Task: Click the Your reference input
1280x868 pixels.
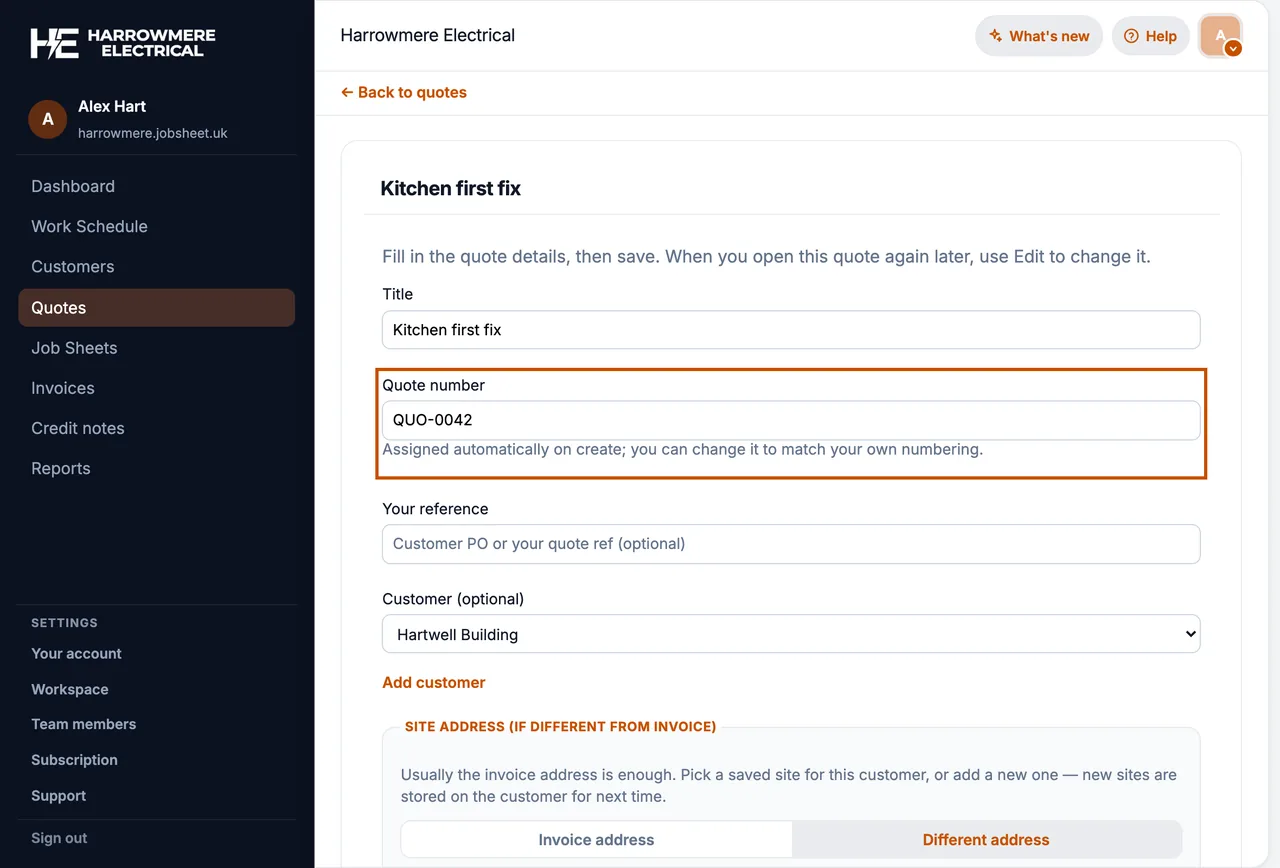Action: (791, 544)
